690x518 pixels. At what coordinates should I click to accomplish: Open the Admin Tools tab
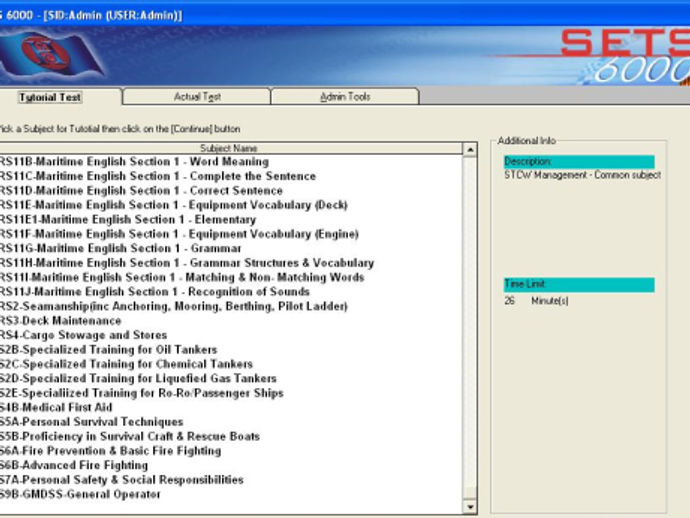pos(345,97)
